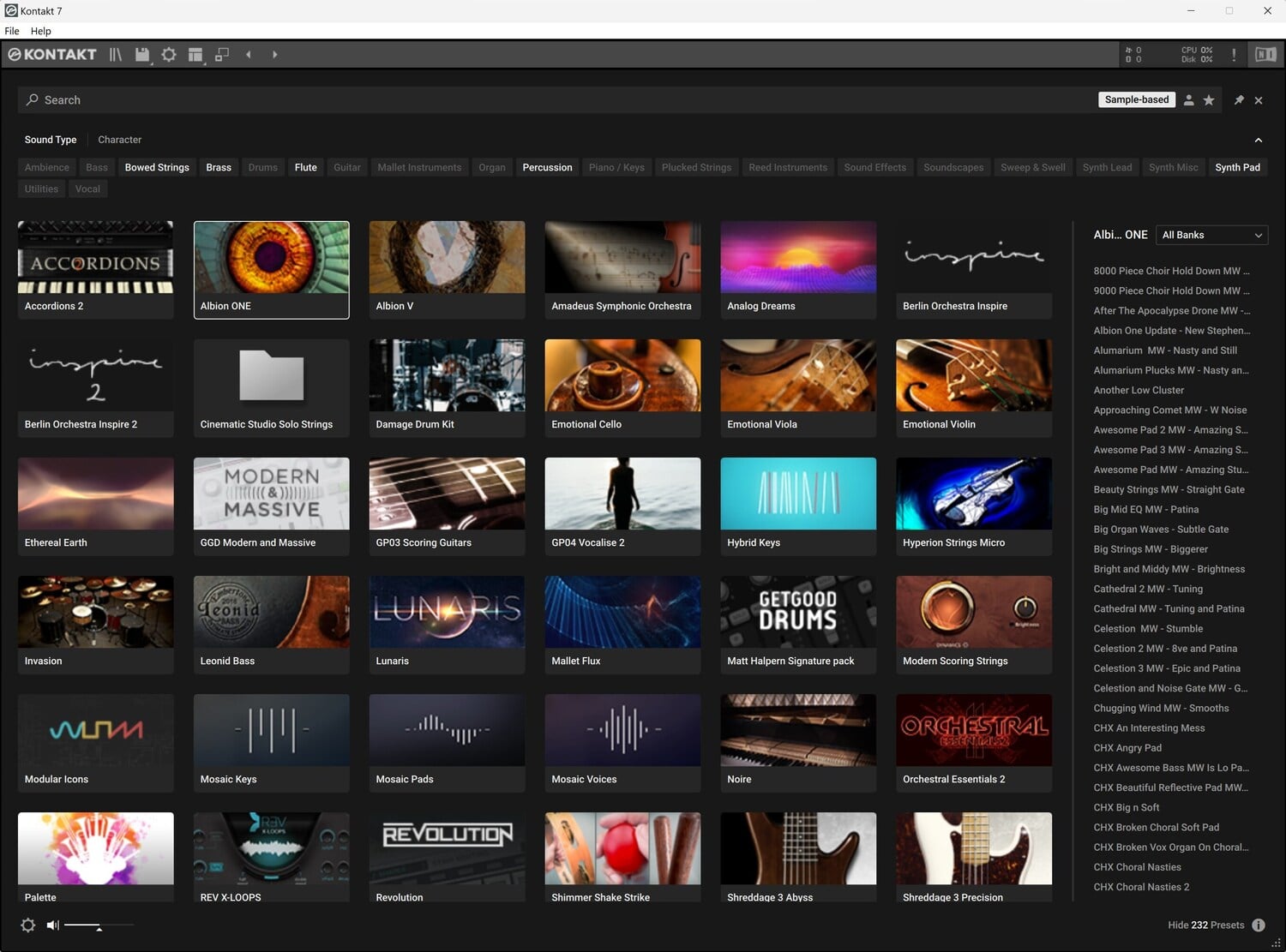This screenshot has width=1286, height=952.
Task: Select the Celestion 3 MW preset
Action: [1166, 668]
